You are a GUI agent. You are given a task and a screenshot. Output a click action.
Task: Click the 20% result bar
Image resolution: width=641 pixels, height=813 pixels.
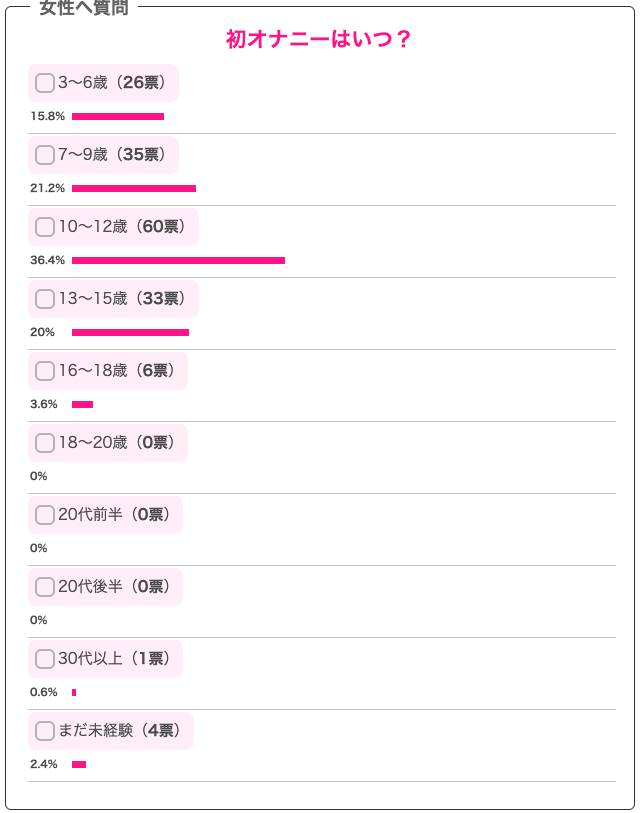(130, 332)
